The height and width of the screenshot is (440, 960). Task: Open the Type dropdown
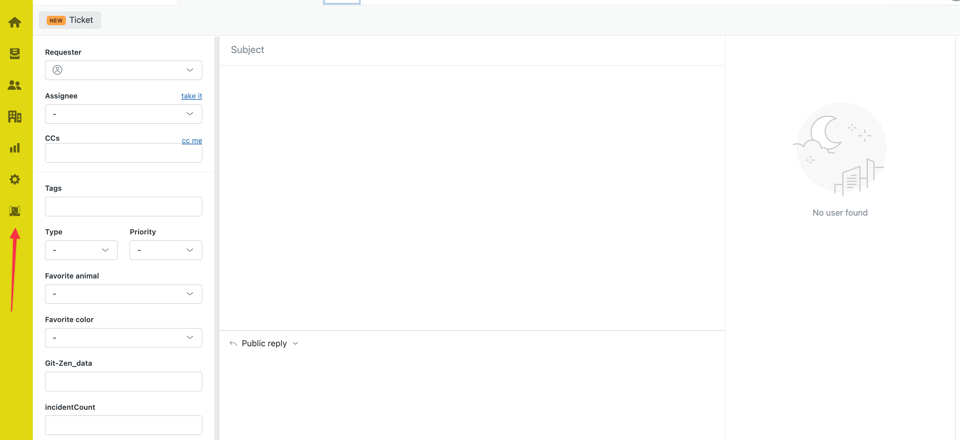(81, 250)
